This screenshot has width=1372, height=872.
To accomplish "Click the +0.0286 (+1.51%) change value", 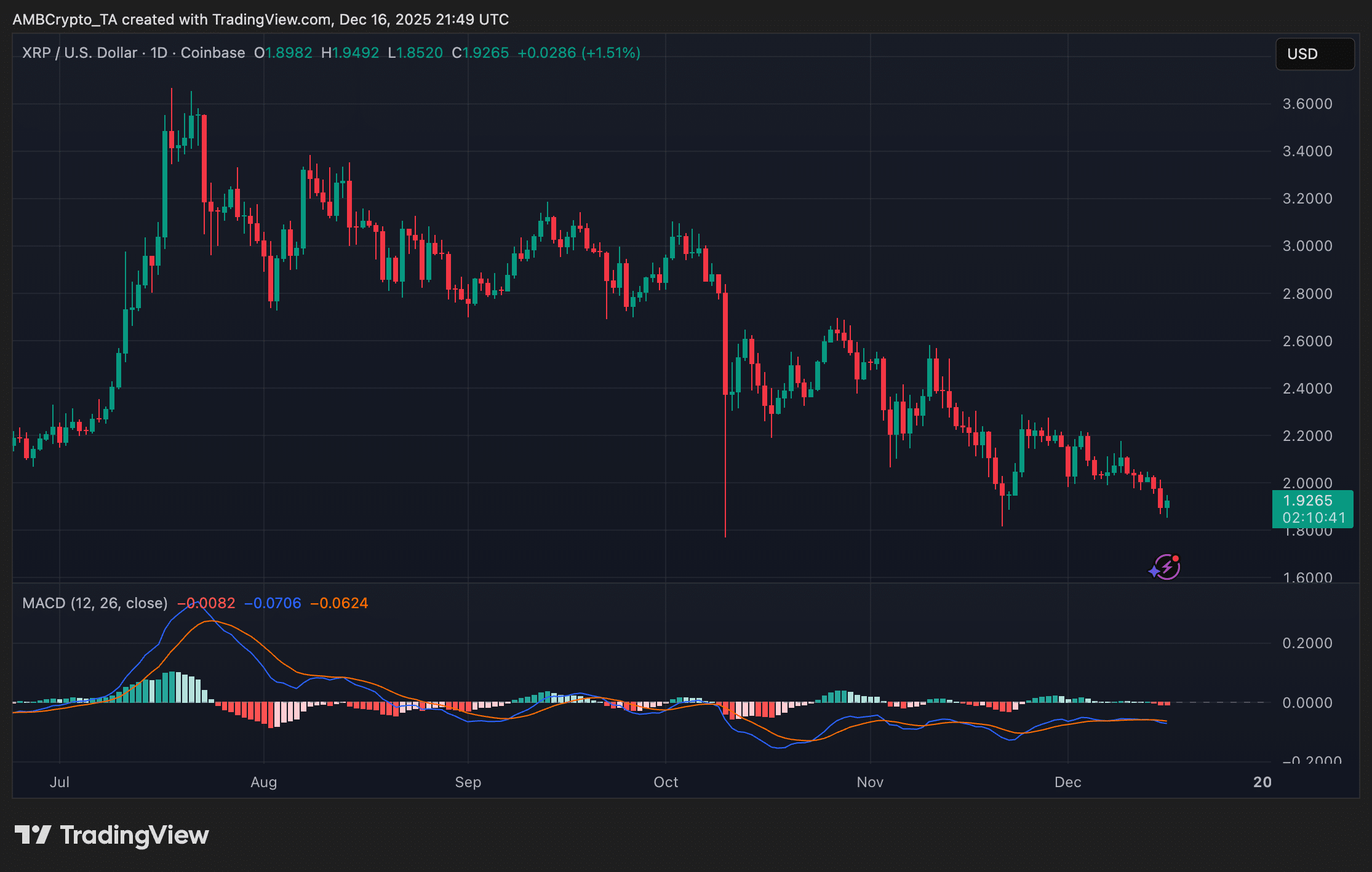I will (x=578, y=53).
